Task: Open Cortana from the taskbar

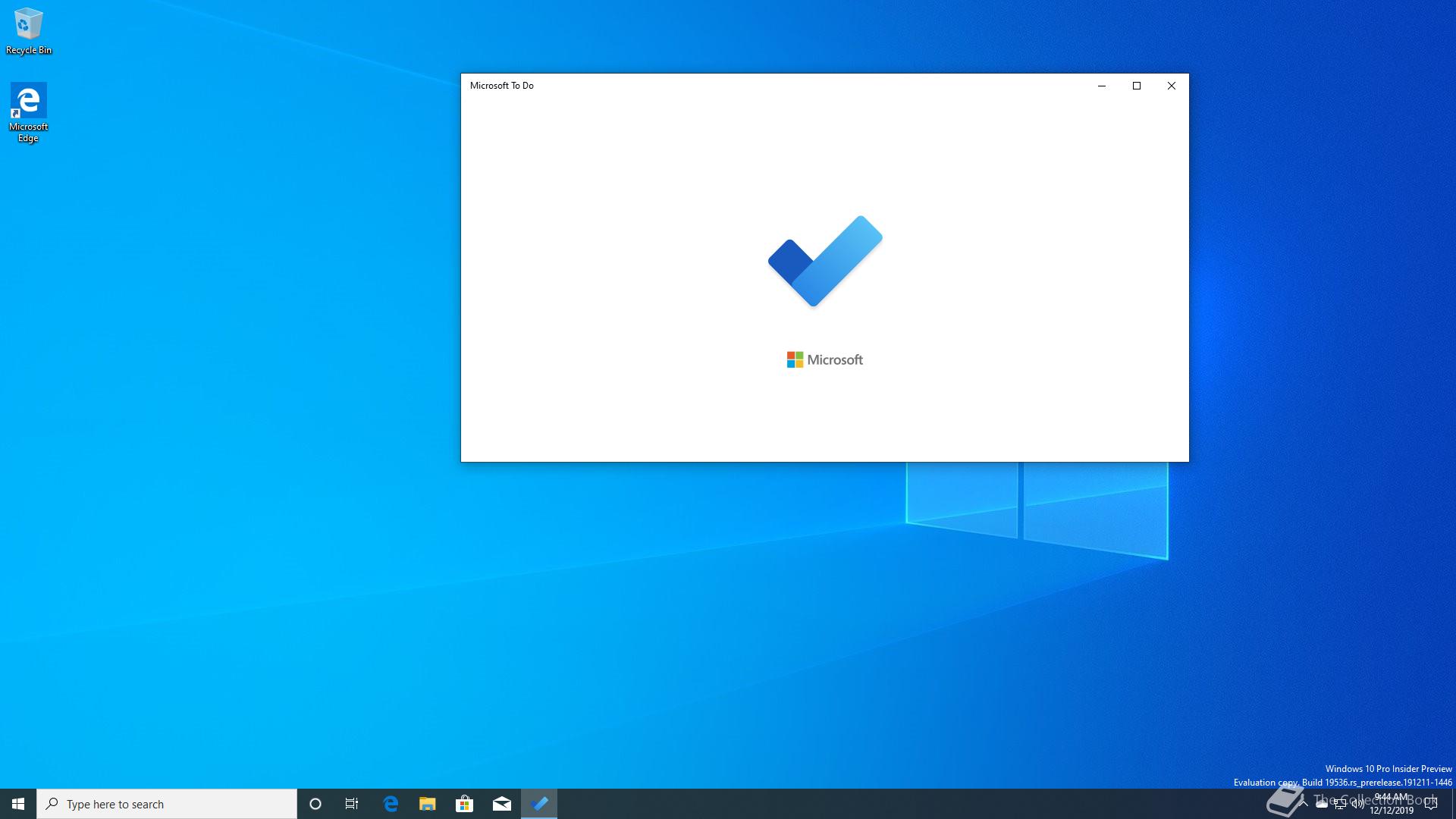Action: click(315, 804)
